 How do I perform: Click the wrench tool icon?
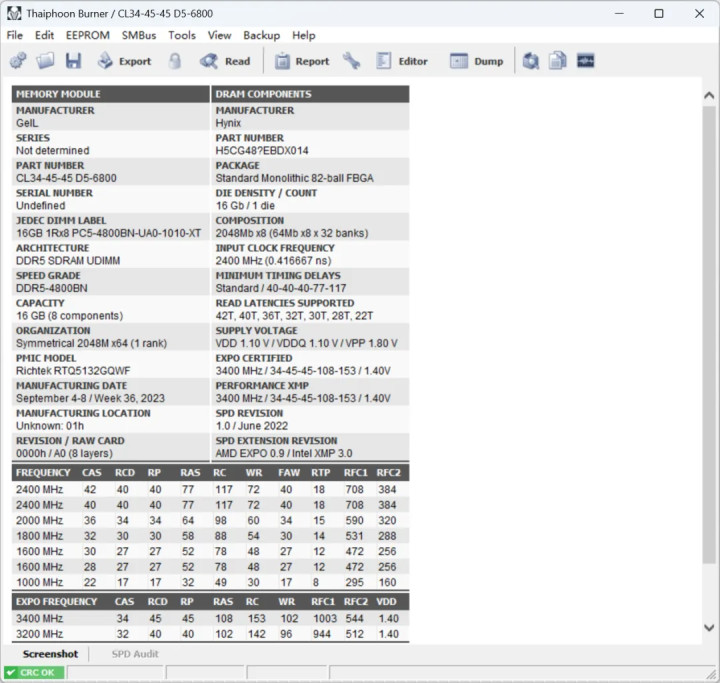click(x=351, y=61)
